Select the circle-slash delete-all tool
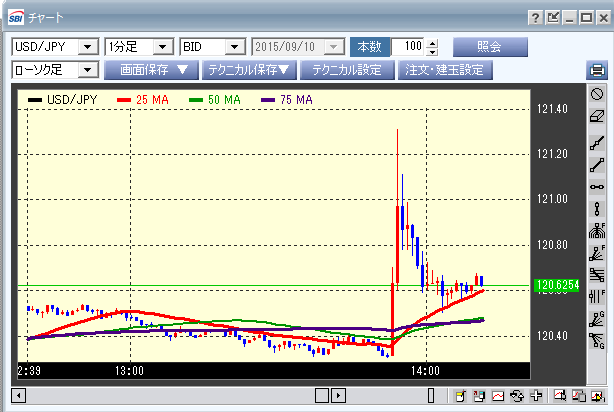This screenshot has height=412, width=614. click(x=597, y=94)
